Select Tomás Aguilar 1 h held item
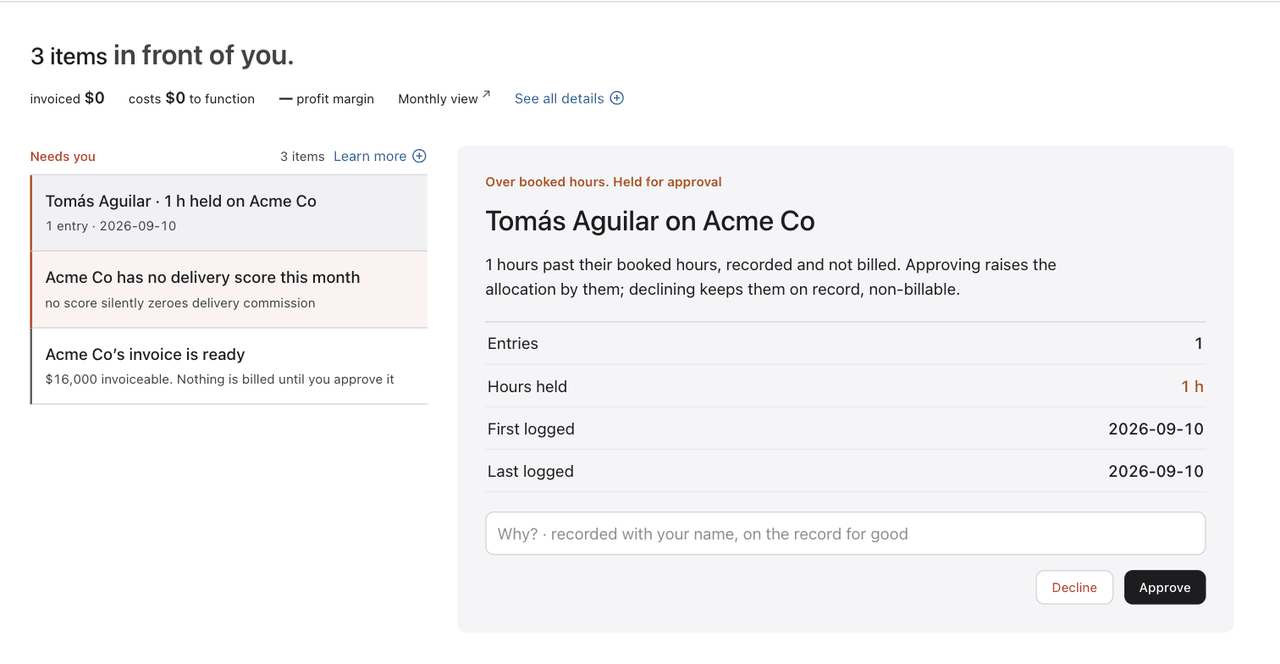1280x664 pixels. coord(229,212)
